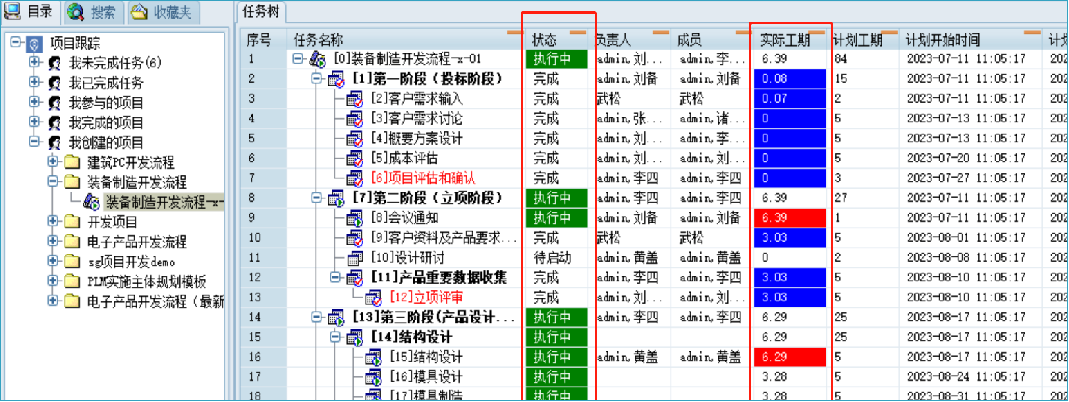Collapse the 我创建的项目 node
Viewport: 1069px width, 402px height.
click(34, 142)
